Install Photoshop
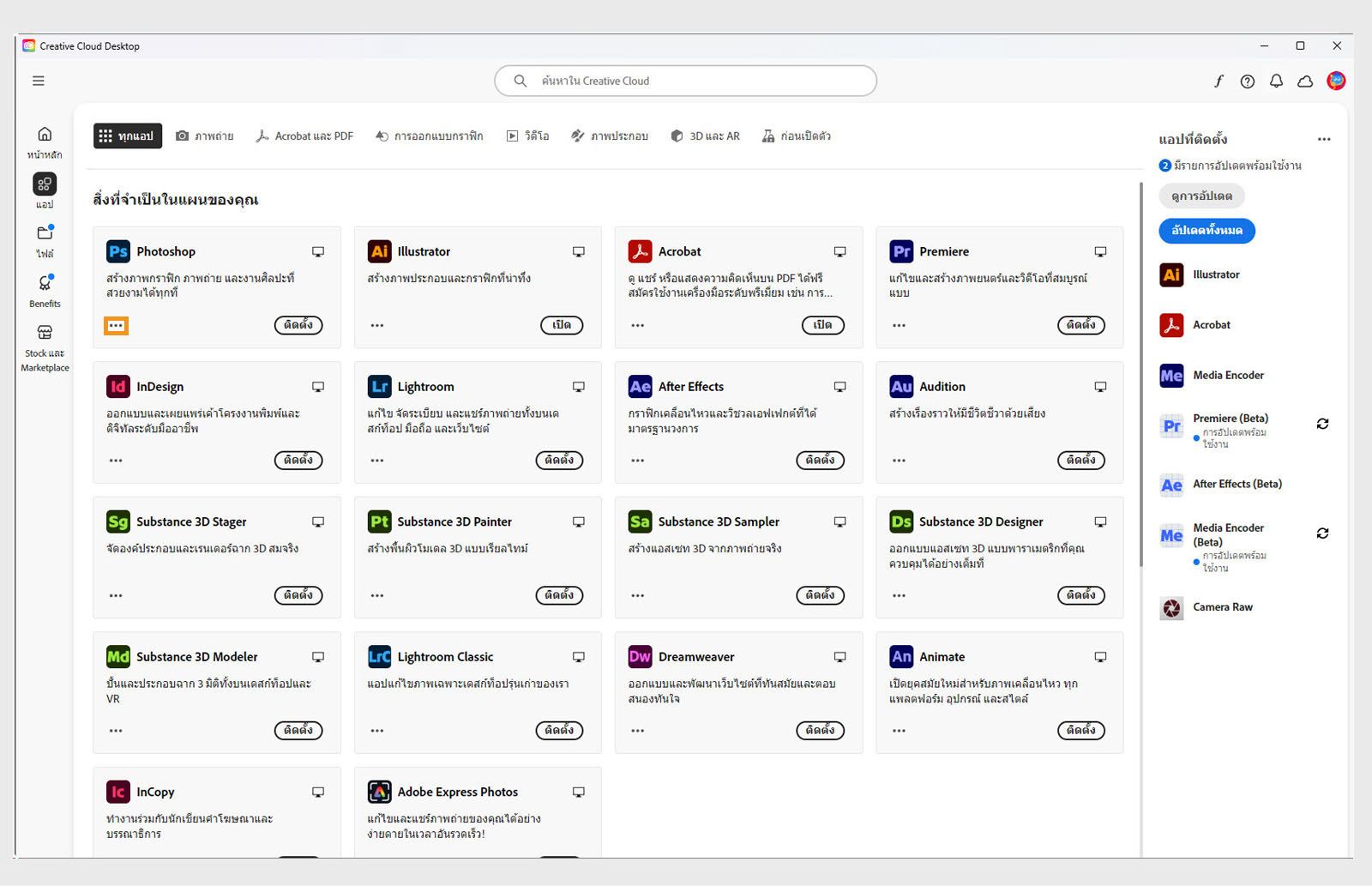Screen dimensions: 1372x886 [x=298, y=325]
